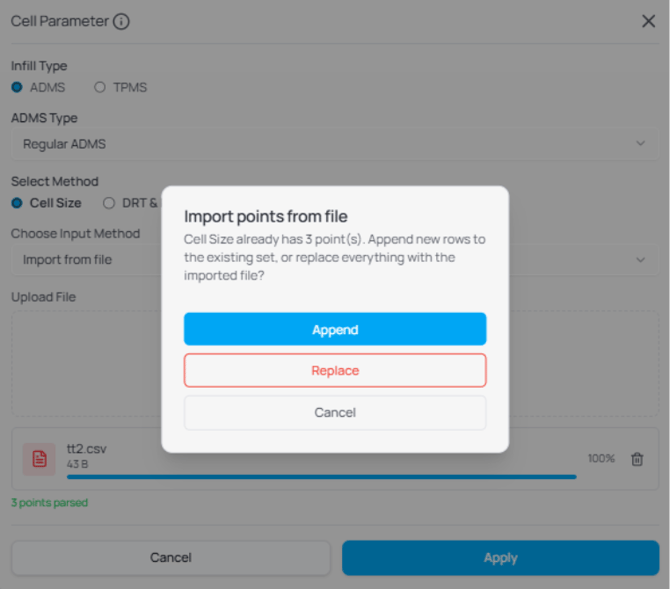This screenshot has height=589, width=670.
Task: Apply the cell parameter settings
Action: tap(500, 557)
